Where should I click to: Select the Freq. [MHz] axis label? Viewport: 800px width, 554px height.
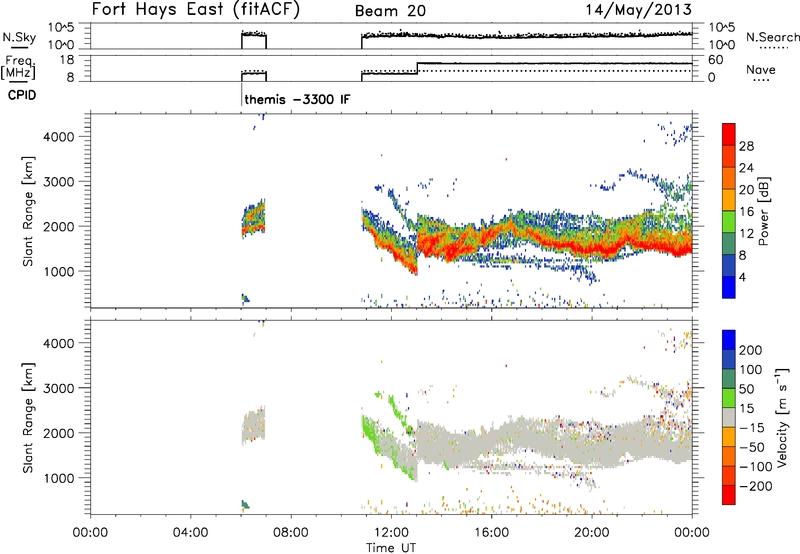[x=19, y=67]
